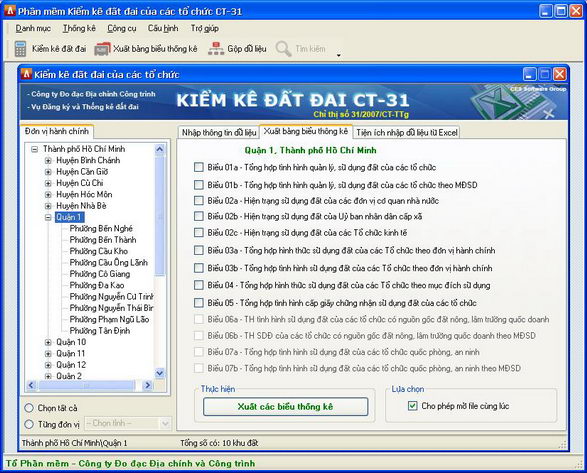Uncheck Cho phép mở file cùng lúc
The height and width of the screenshot is (473, 587).
(x=412, y=406)
